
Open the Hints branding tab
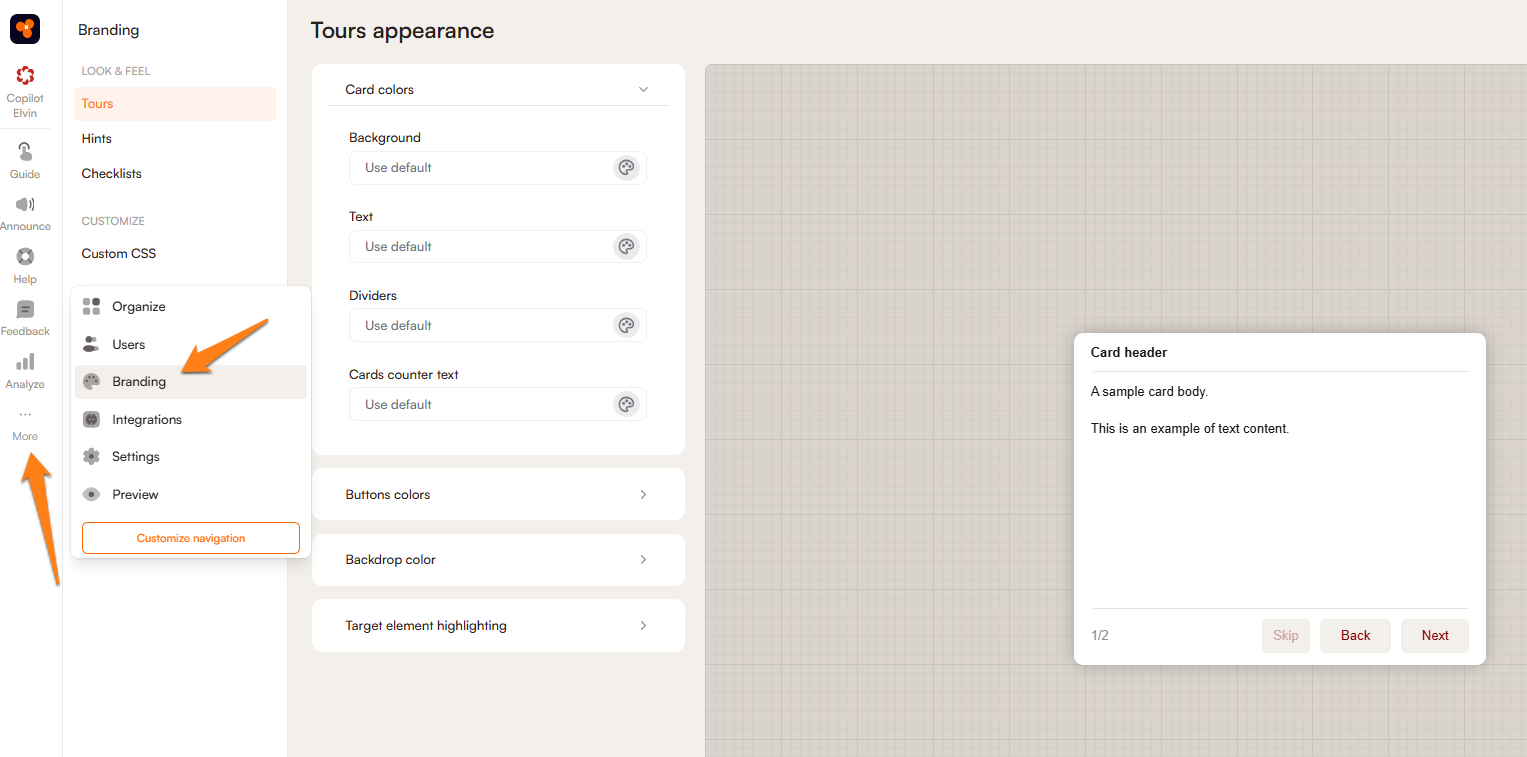pyautogui.click(x=97, y=139)
